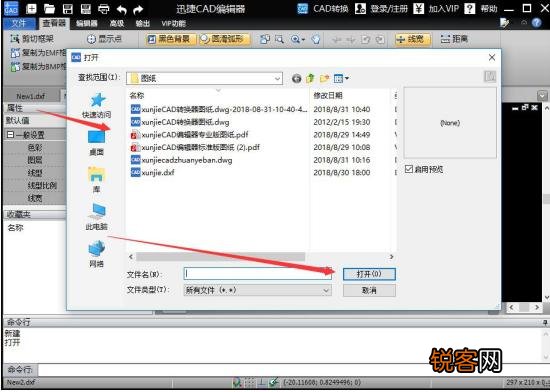Image resolution: width=550 pixels, height=392 pixels.
Task: Open the CAD转换 converter
Action: tap(322, 8)
